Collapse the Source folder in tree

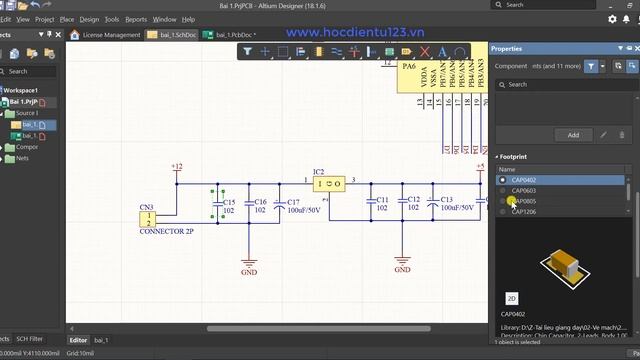[x=2, y=113]
